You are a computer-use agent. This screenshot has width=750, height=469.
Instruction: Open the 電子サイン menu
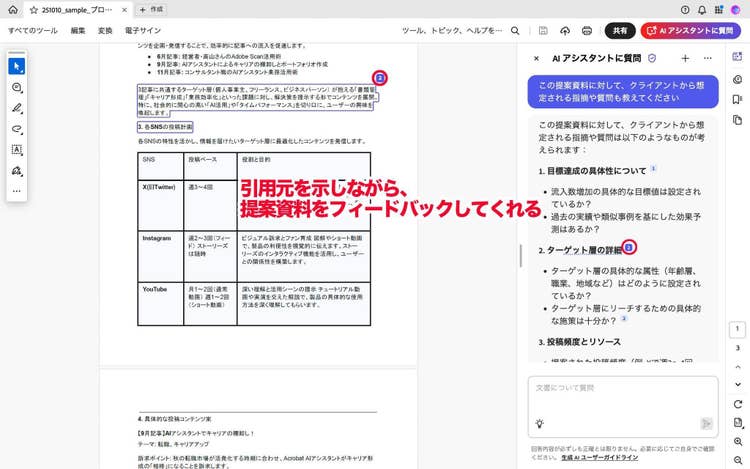(142, 31)
